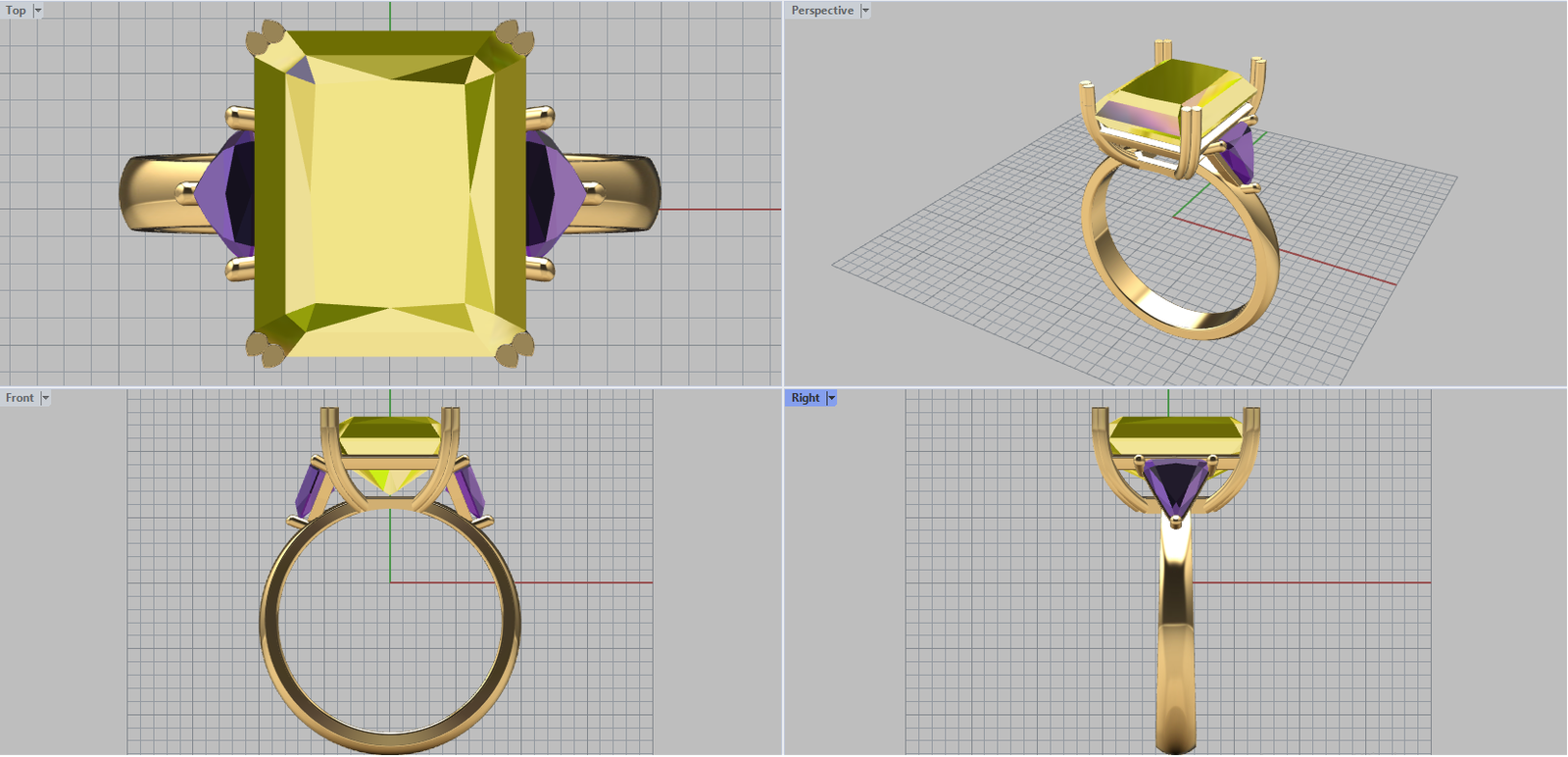The image size is (1568, 757).
Task: Open the Right viewport dropdown arrow
Action: coord(831,398)
